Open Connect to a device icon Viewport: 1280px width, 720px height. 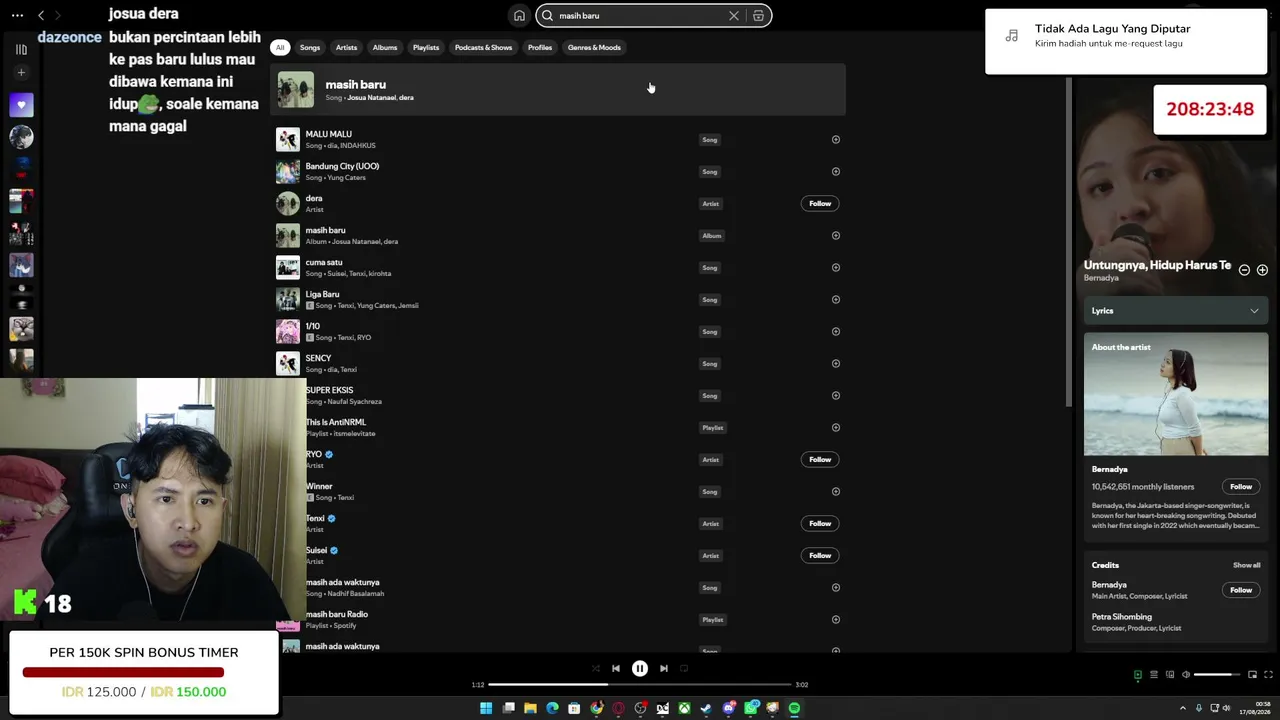[x=1170, y=675]
